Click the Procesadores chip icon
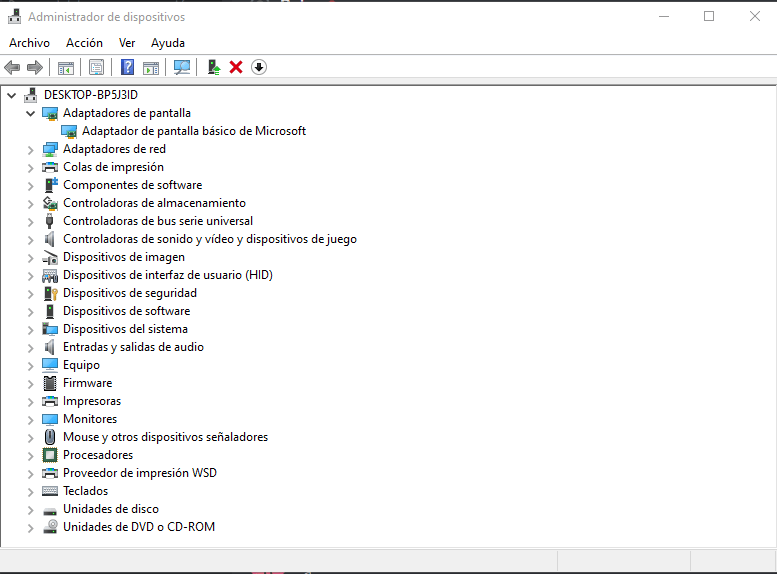This screenshot has width=777, height=574. click(x=50, y=455)
